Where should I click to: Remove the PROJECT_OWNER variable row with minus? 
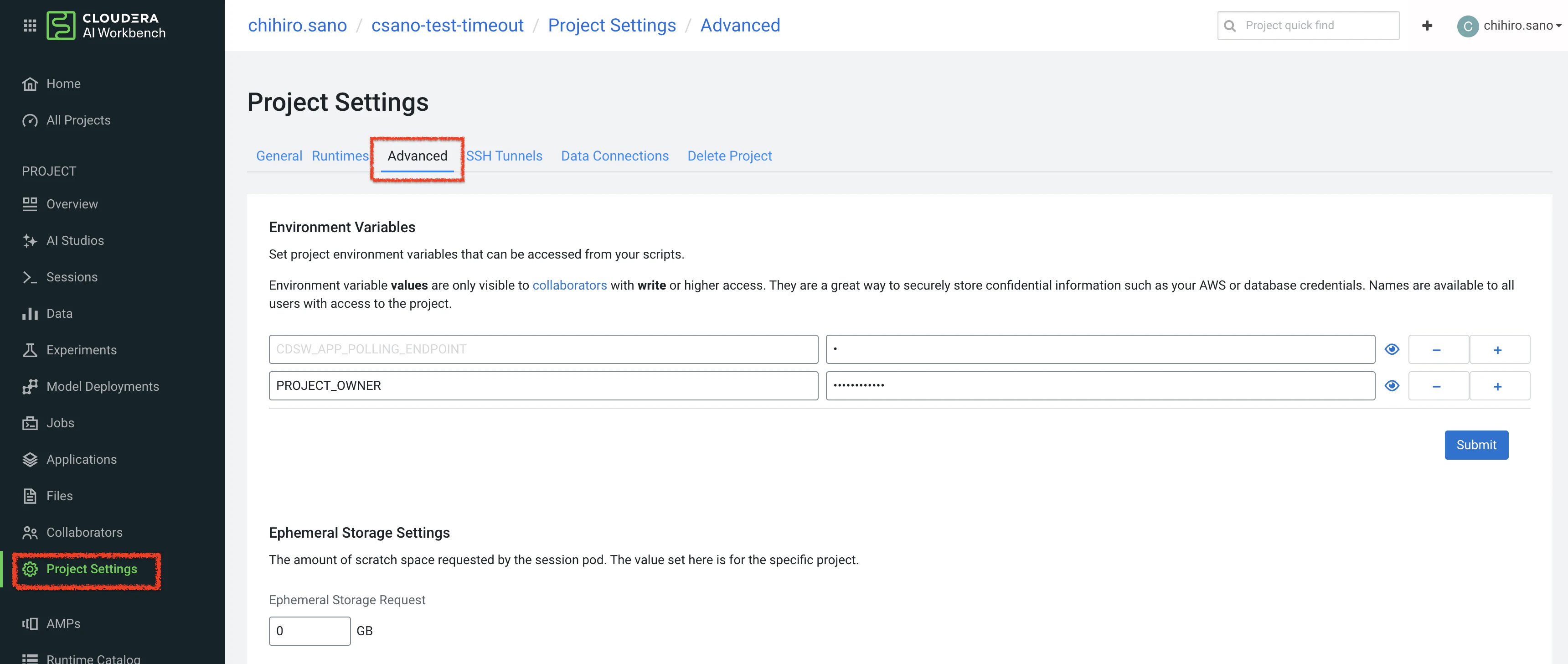(1437, 386)
